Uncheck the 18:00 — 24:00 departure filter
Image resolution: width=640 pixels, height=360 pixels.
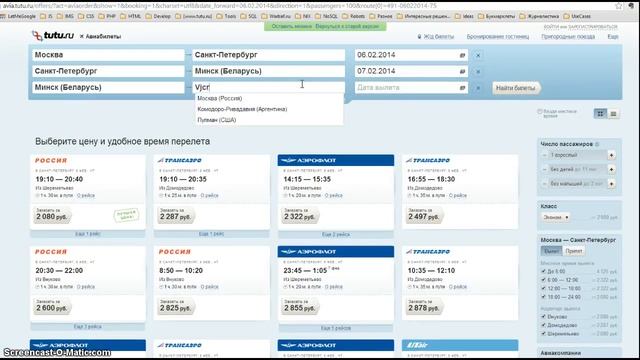[543, 297]
